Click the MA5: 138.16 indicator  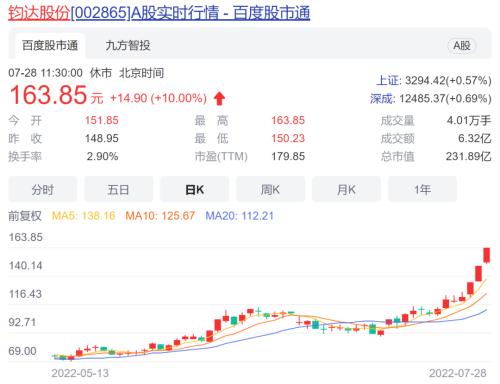click(x=84, y=216)
